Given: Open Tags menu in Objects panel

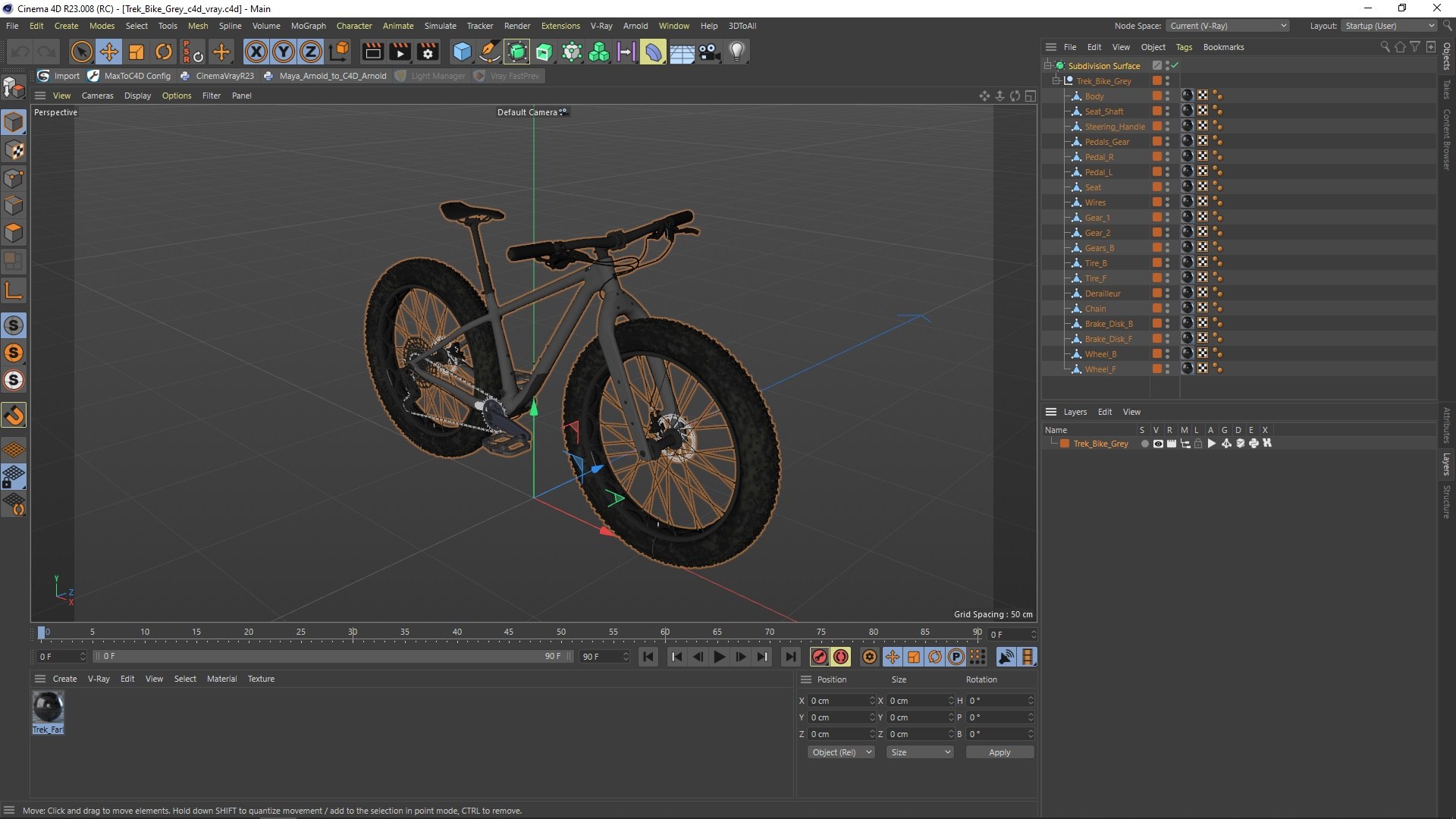Looking at the screenshot, I should point(1184,47).
